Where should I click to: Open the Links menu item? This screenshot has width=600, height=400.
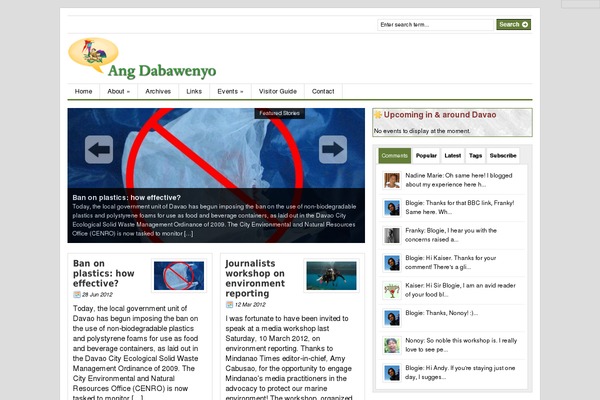pyautogui.click(x=194, y=91)
